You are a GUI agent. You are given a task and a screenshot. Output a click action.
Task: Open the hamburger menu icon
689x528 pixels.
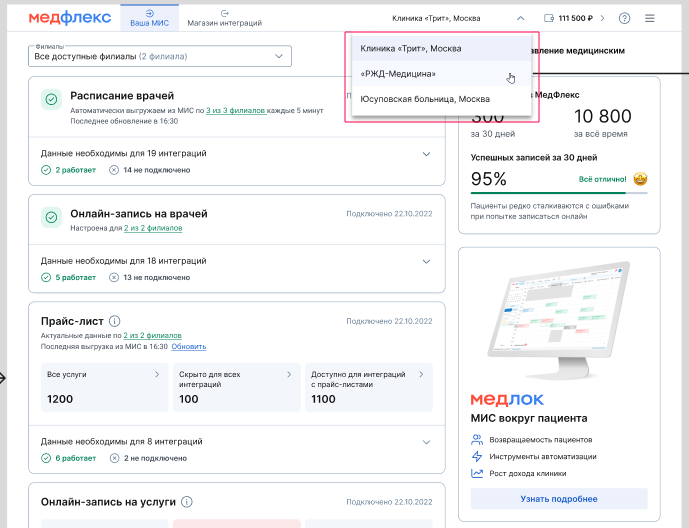coord(649,18)
